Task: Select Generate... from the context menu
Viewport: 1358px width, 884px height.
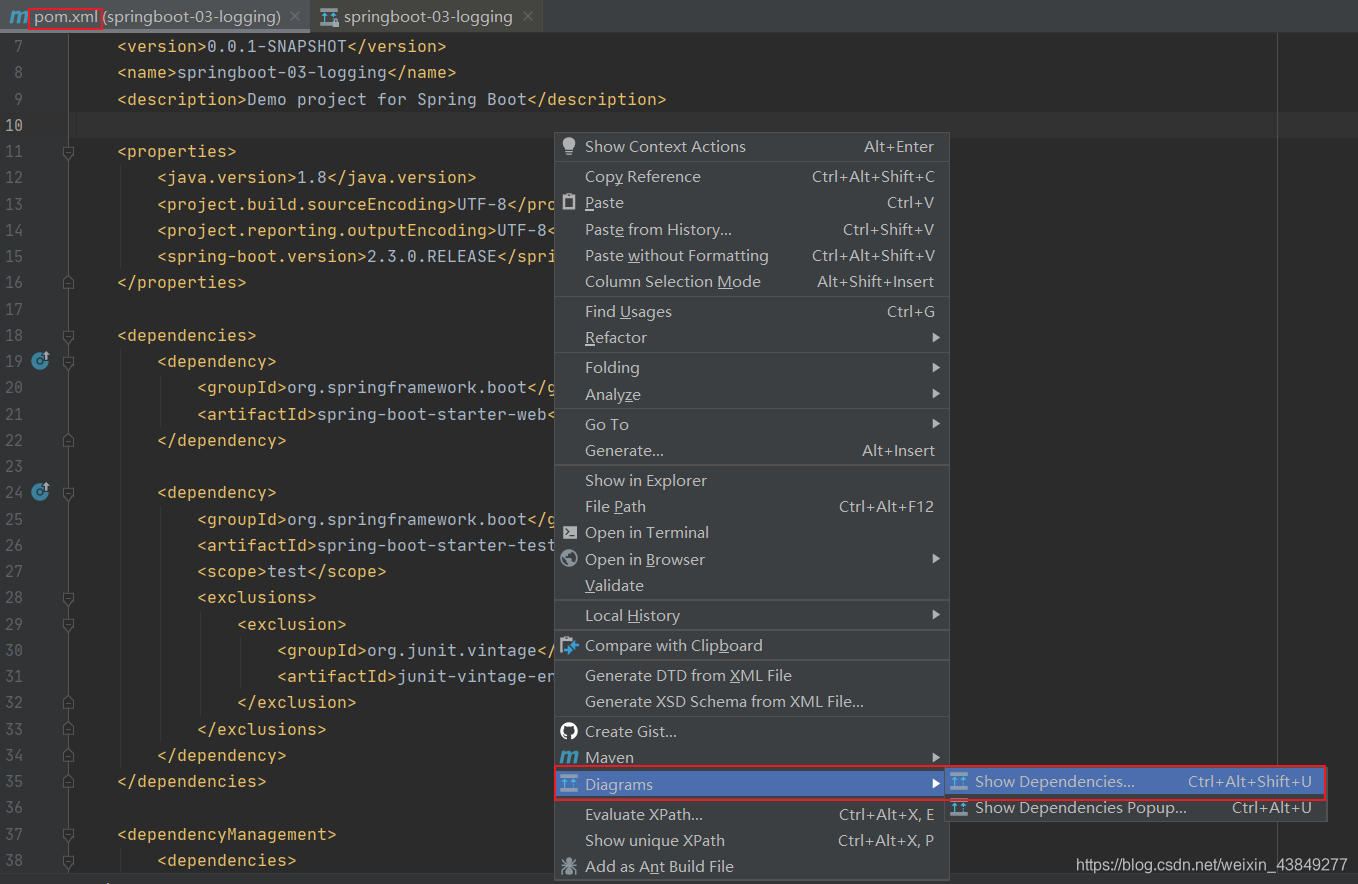Action: coord(751,451)
